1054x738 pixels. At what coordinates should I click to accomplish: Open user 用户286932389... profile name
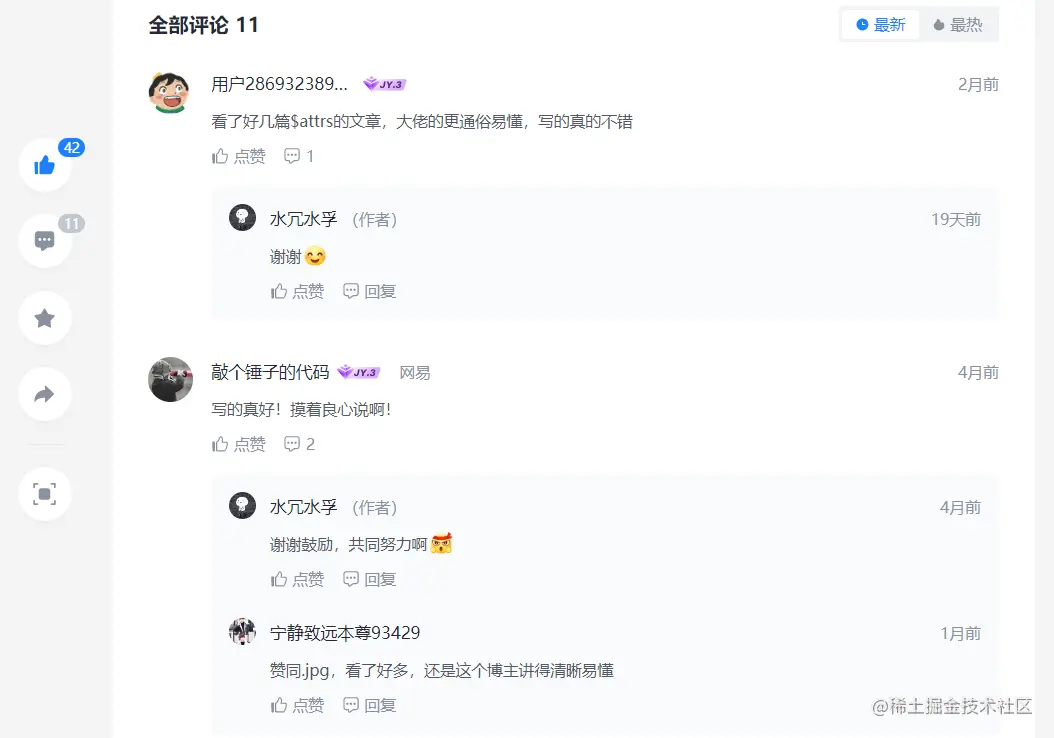click(280, 84)
